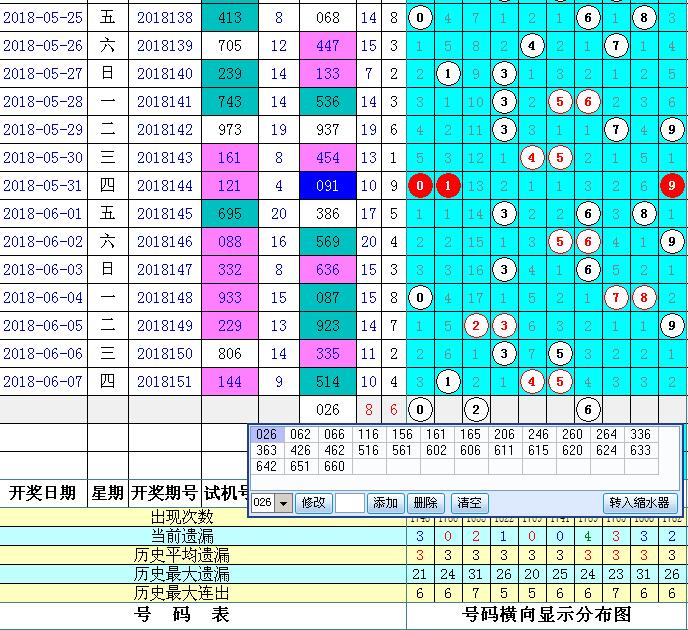Image resolution: width=688 pixels, height=630 pixels.
Task: Click the red circled 0 in row 2018144
Action: 421,185
